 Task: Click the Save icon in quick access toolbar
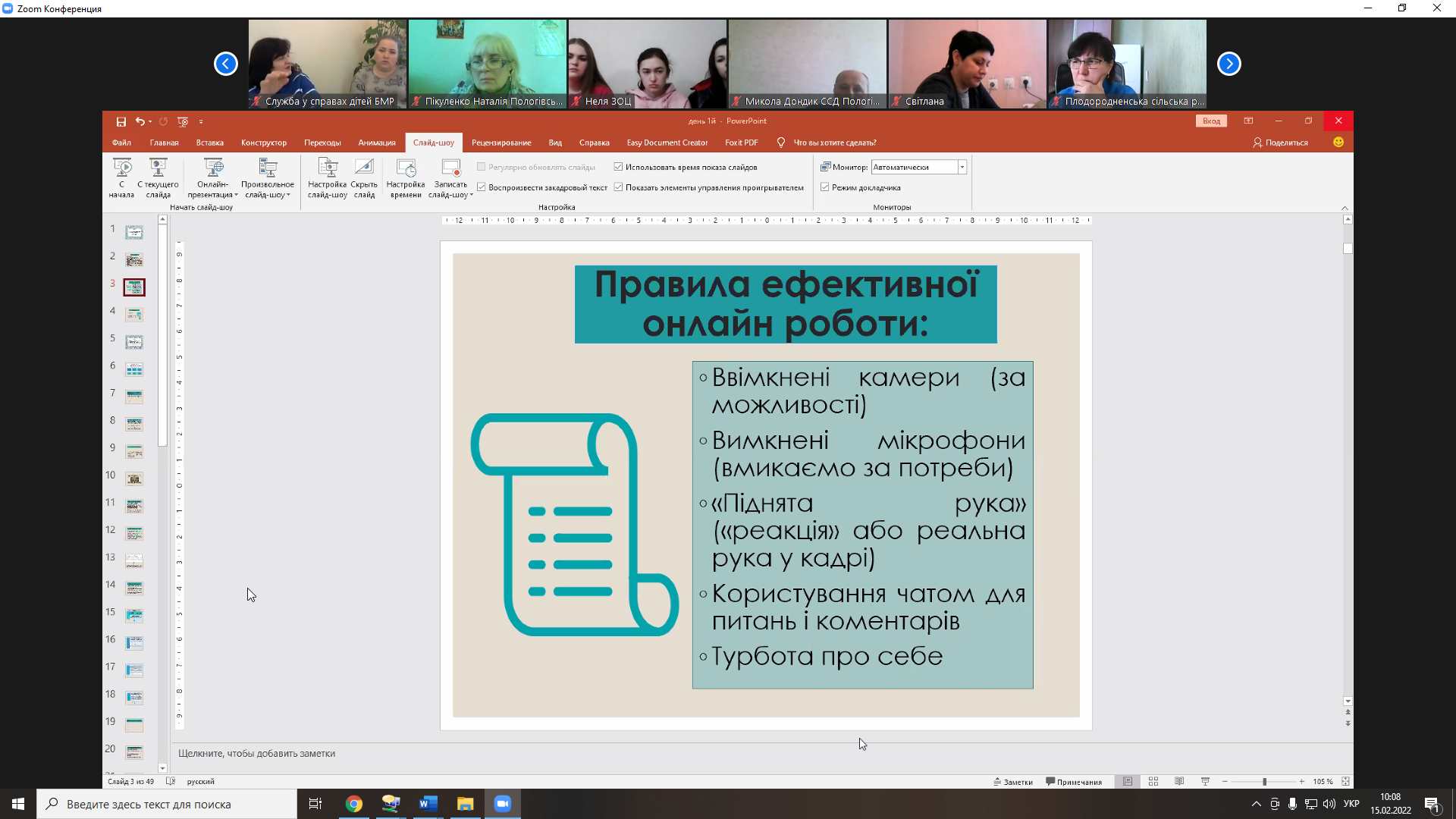pos(121,121)
